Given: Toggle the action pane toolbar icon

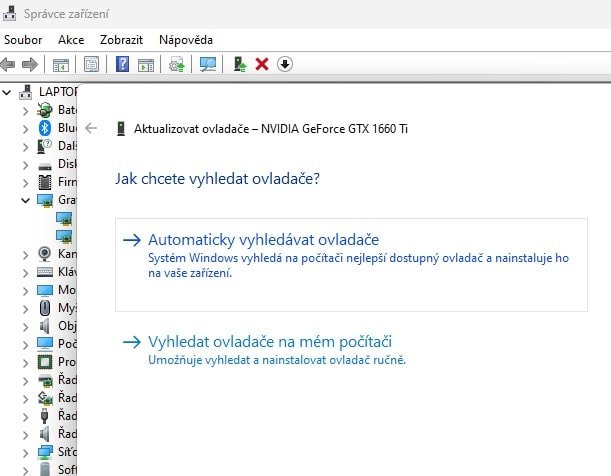Looking at the screenshot, I should 146,65.
